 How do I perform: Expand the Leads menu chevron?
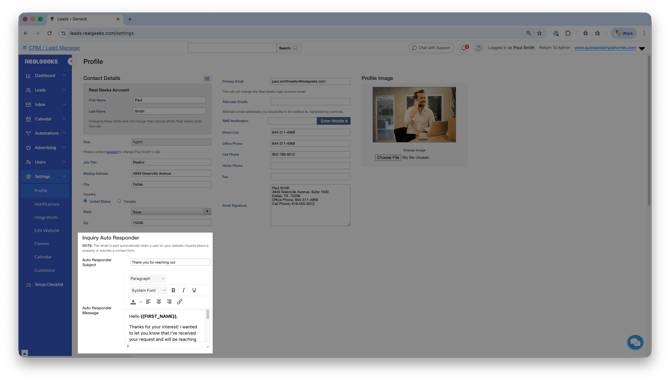coord(64,90)
